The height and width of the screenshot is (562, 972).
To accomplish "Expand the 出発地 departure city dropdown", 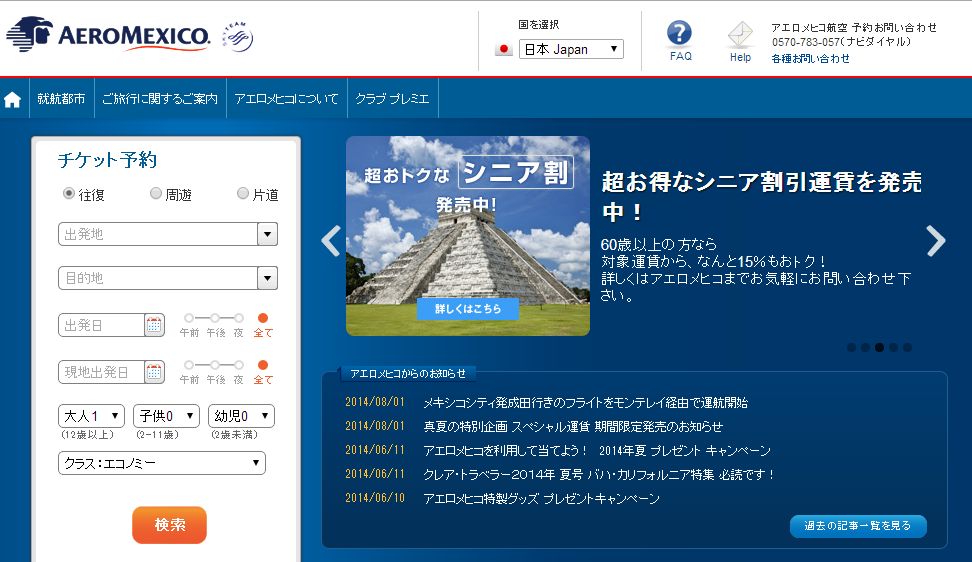I will [267, 234].
